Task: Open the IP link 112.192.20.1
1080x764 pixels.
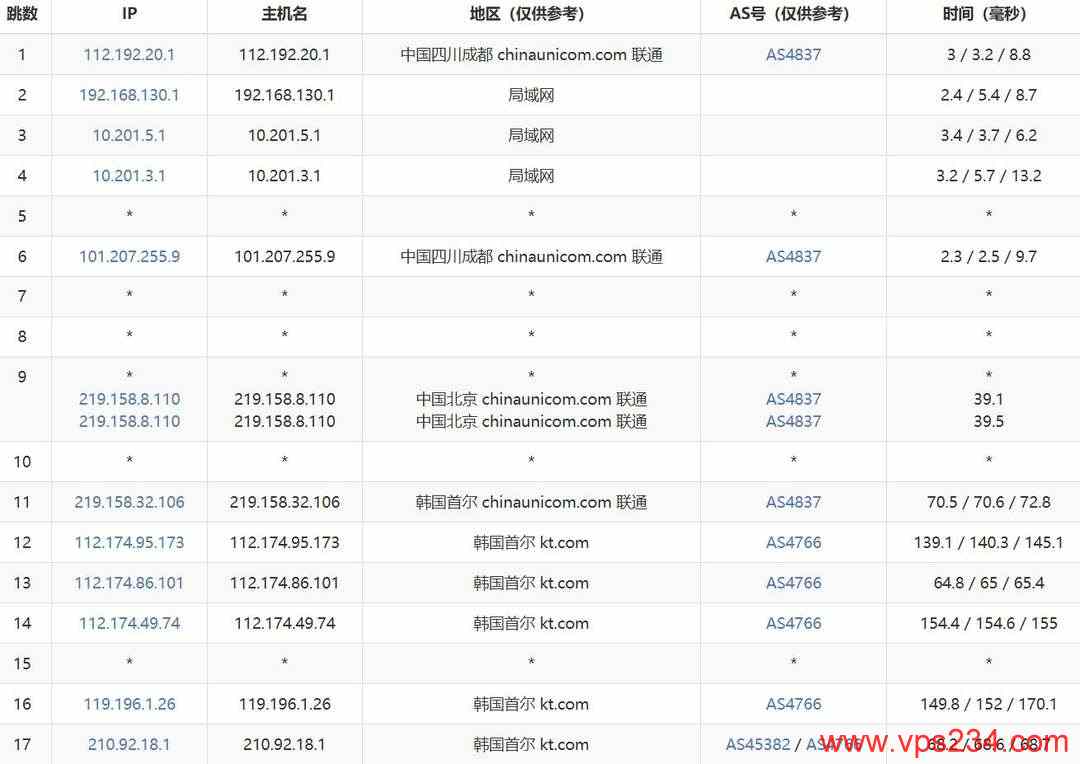Action: coord(129,54)
